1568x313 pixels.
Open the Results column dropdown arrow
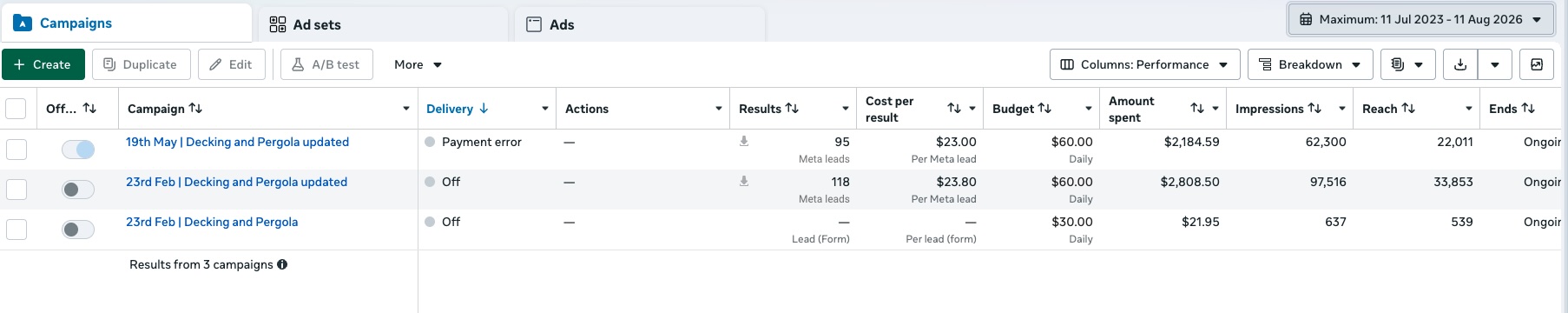click(846, 109)
